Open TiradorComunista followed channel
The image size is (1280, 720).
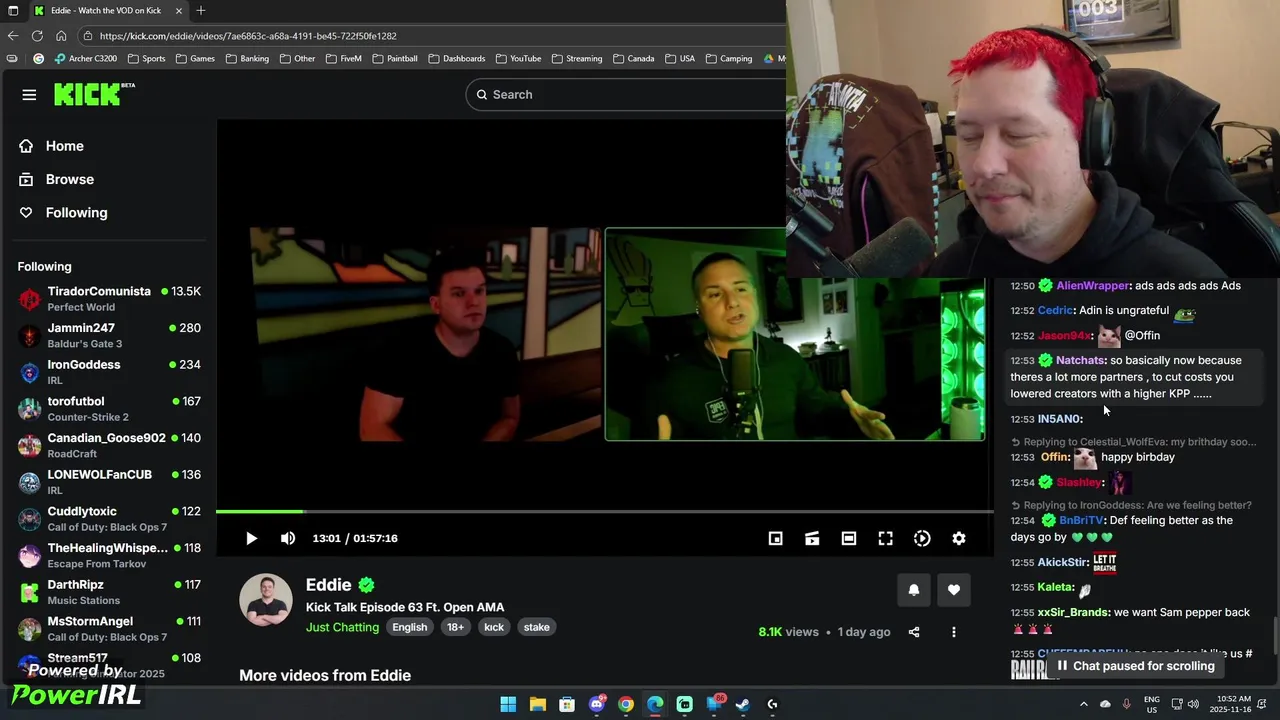click(x=109, y=298)
